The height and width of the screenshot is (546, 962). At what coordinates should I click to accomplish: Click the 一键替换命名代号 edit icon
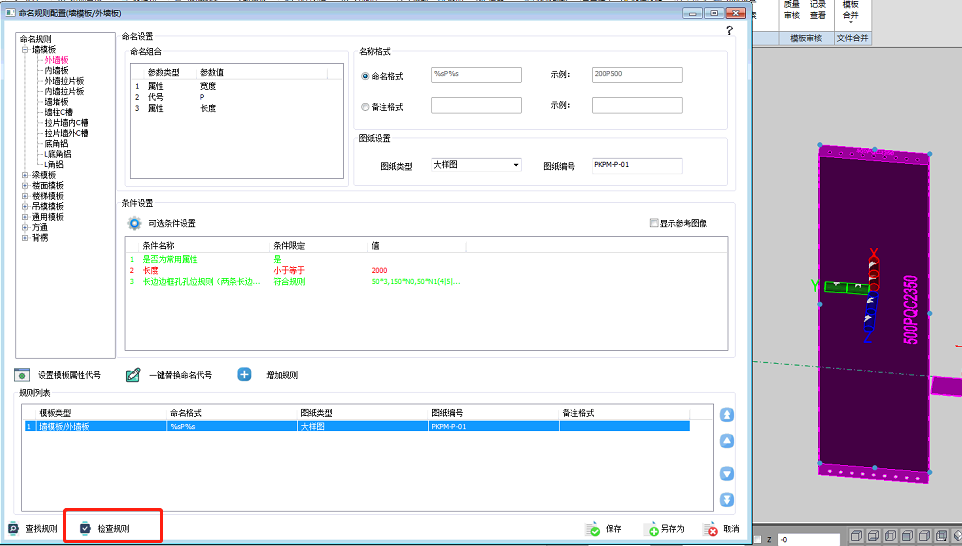tap(133, 375)
